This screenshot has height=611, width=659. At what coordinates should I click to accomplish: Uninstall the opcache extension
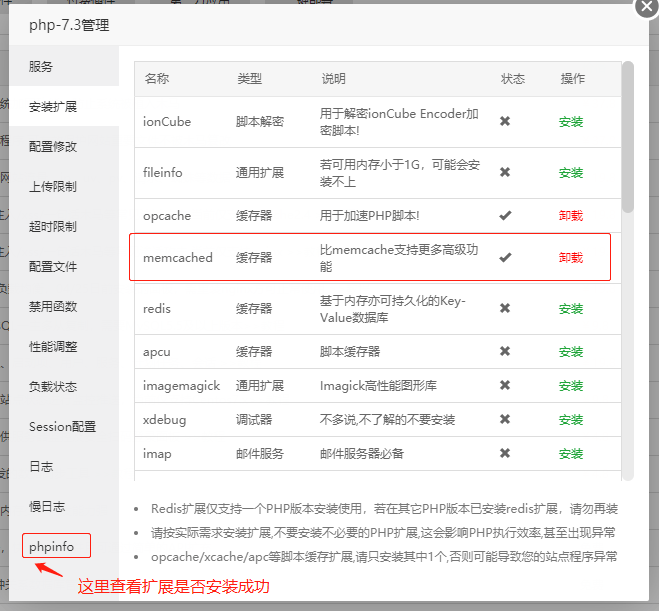coord(571,216)
